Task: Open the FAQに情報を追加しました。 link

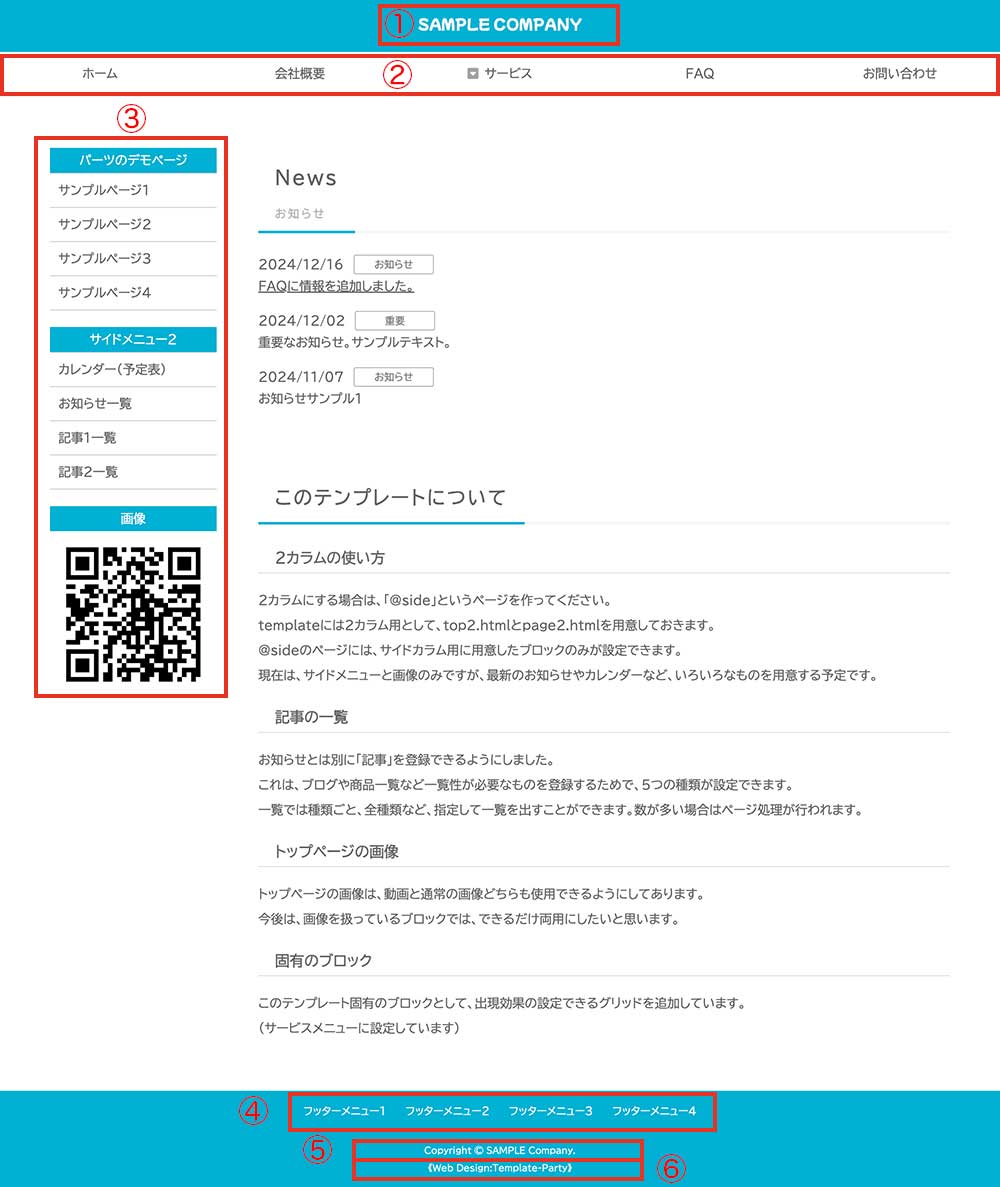Action: 336,286
